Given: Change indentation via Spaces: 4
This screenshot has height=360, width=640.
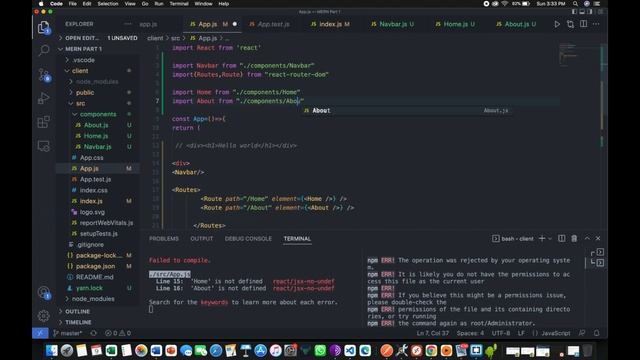Looking at the screenshot, I should [470, 333].
